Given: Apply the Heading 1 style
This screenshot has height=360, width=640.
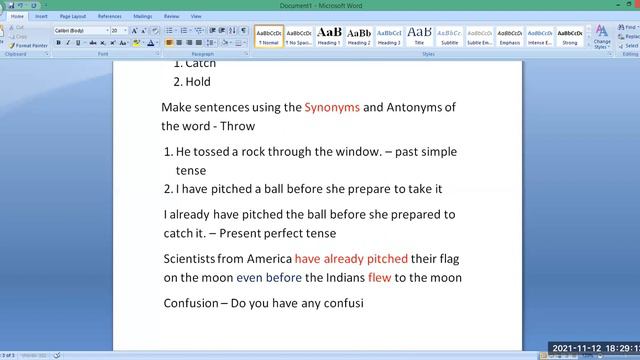Looking at the screenshot, I should [329, 36].
